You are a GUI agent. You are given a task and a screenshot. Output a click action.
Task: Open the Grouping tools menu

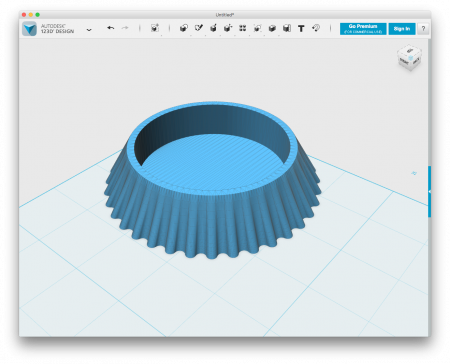(257, 28)
